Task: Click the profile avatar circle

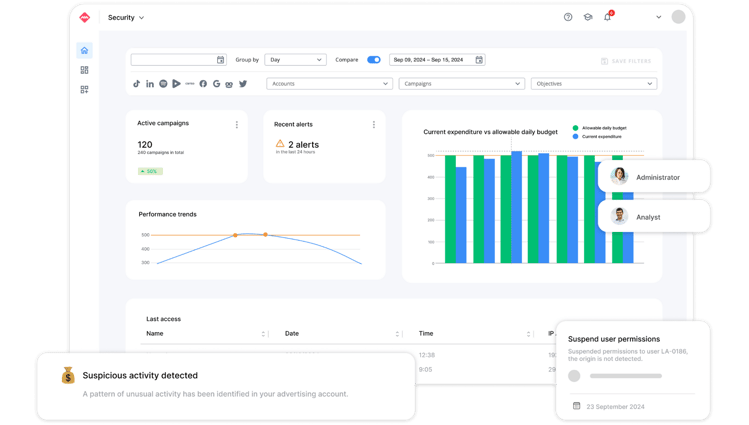Action: tap(678, 17)
